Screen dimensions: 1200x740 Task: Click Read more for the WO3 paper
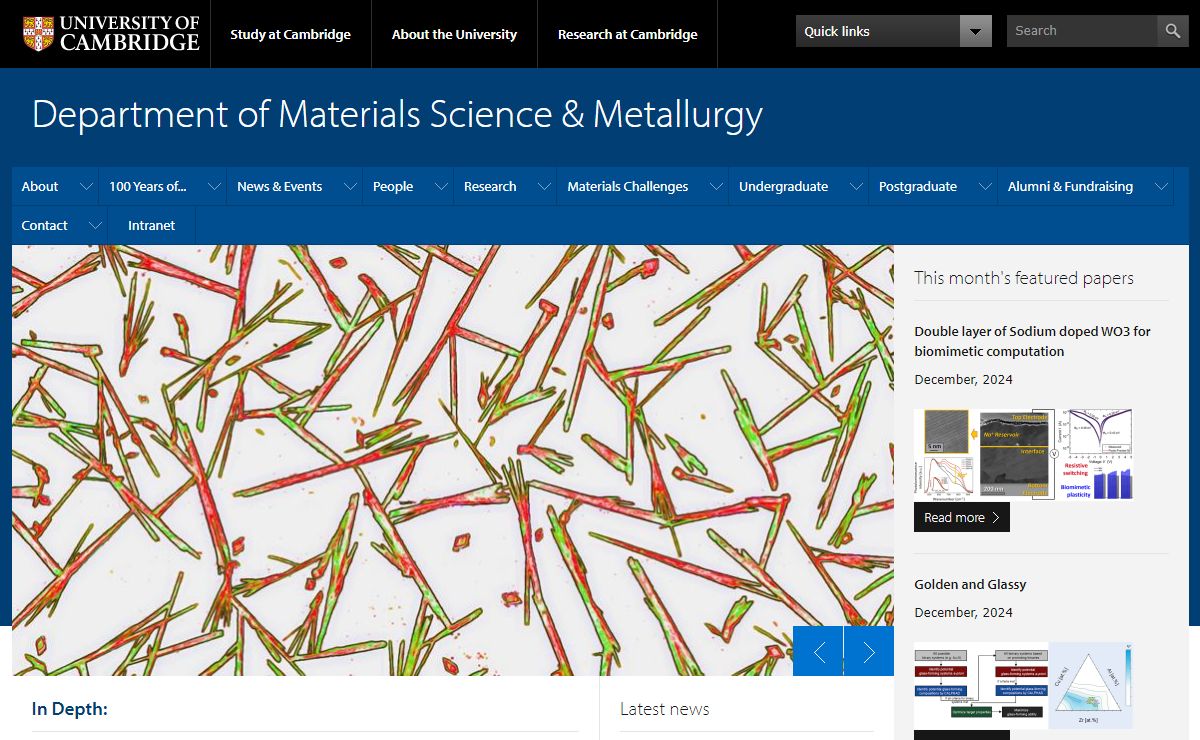click(x=962, y=517)
